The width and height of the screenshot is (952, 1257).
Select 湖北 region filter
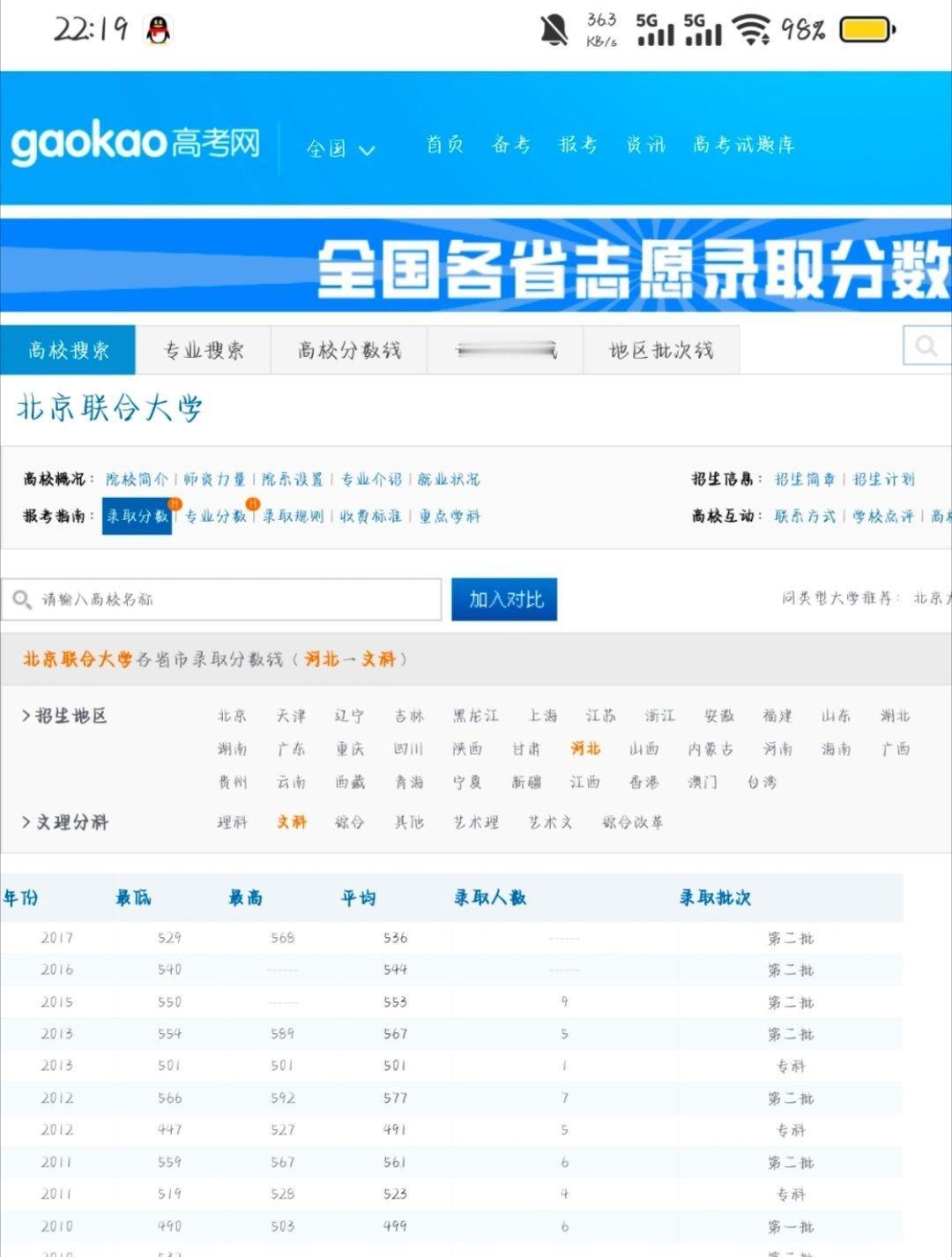[895, 716]
